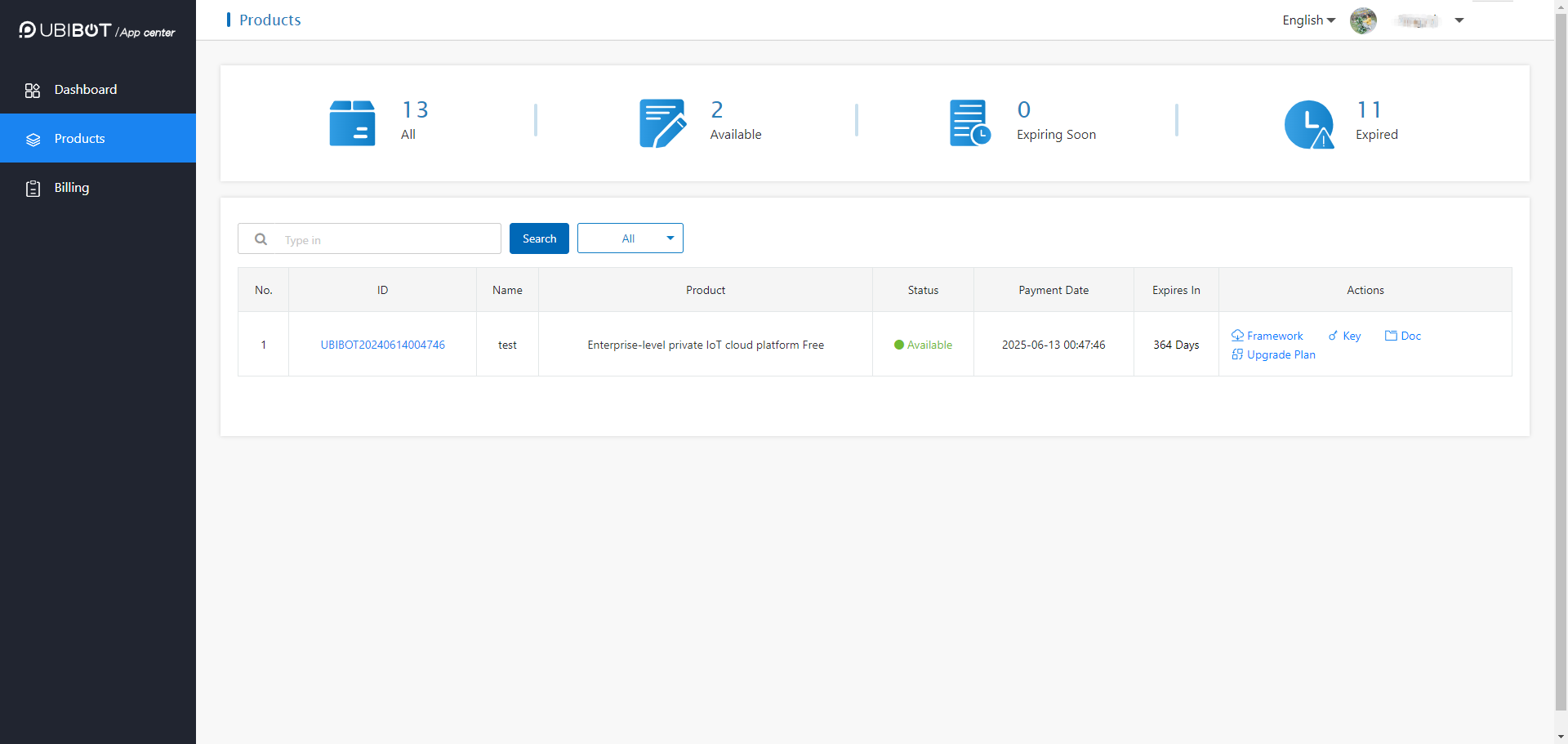This screenshot has width=1568, height=744.
Task: Click the Billing clipboard icon
Action: click(33, 189)
